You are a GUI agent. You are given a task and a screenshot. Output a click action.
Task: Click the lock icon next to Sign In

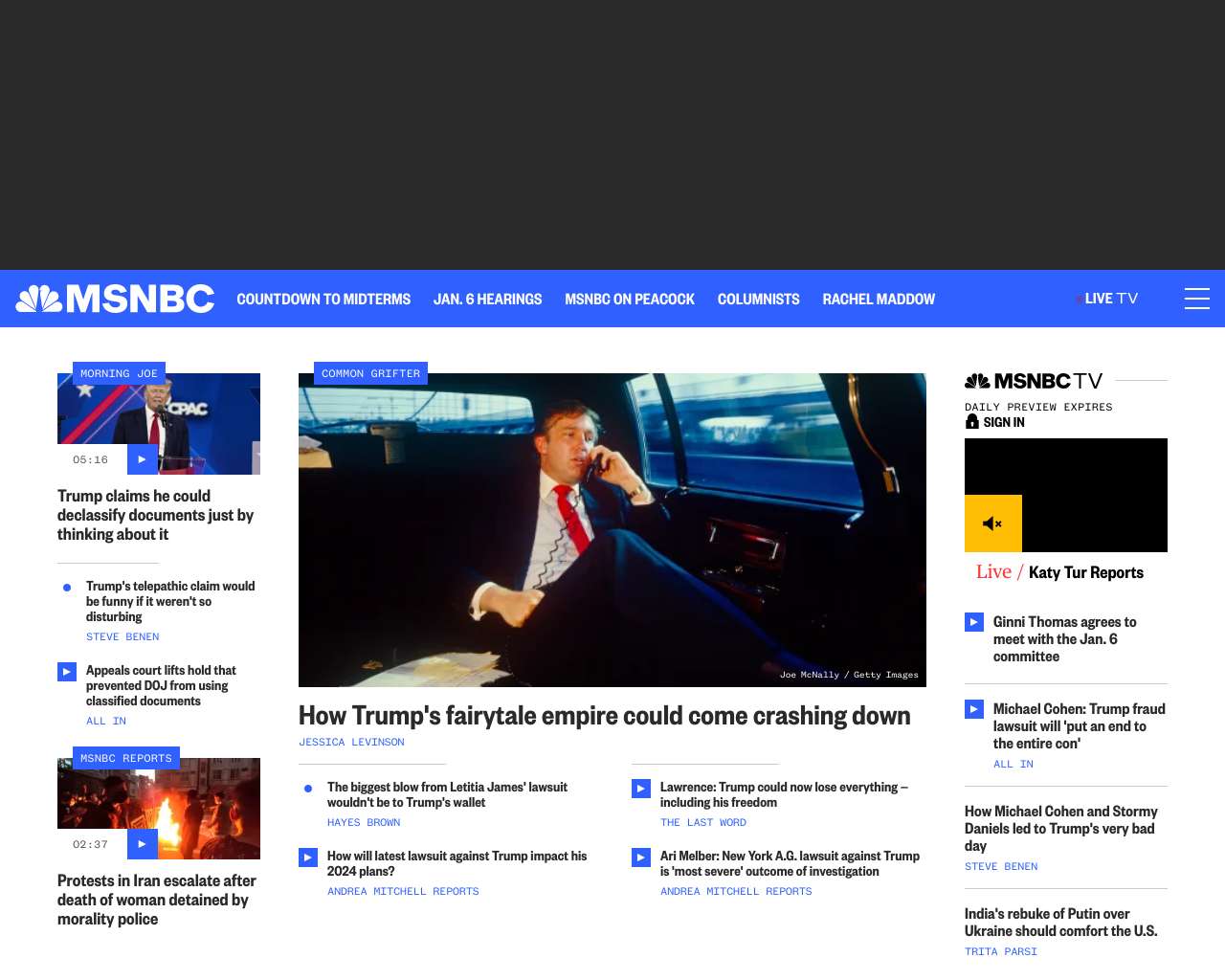[972, 421]
